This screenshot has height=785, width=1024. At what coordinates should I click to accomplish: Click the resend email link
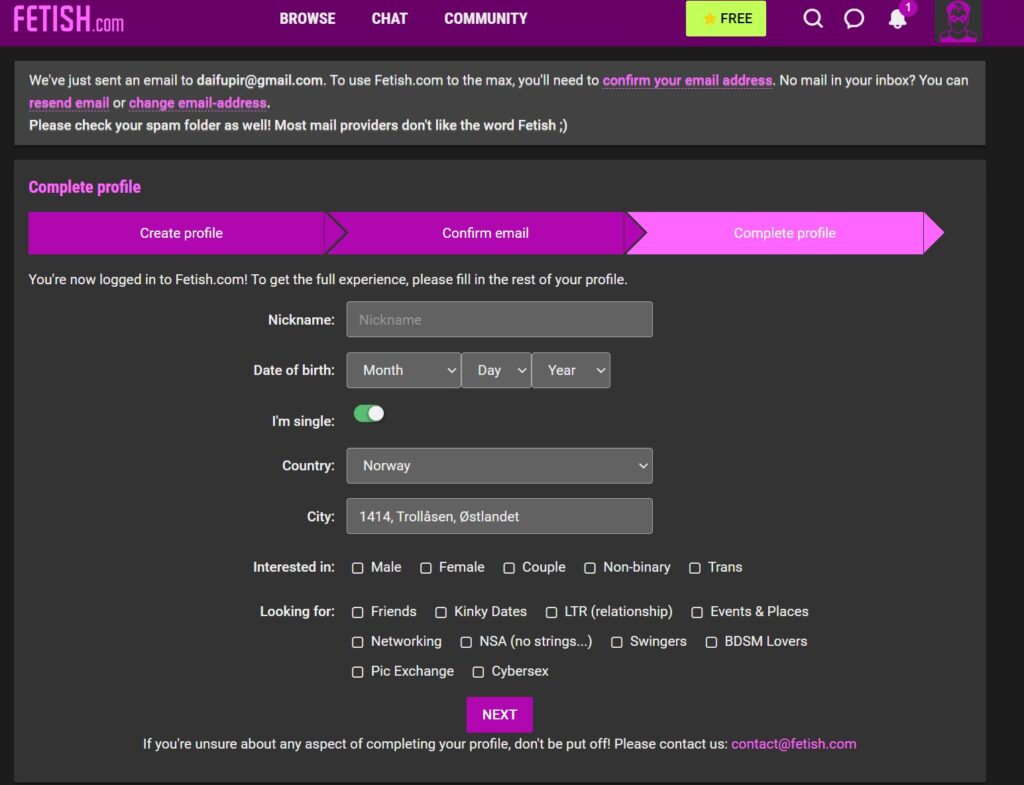pos(69,103)
